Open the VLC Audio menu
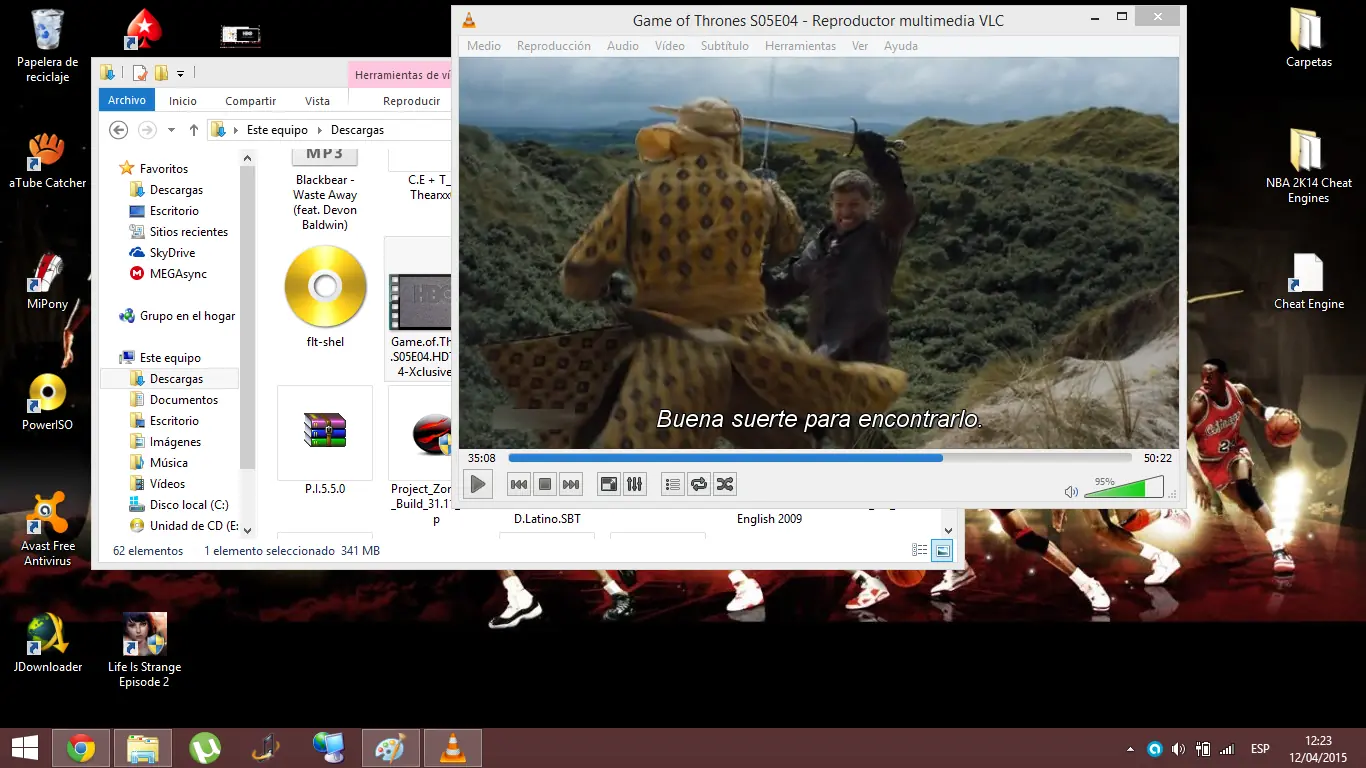 tap(623, 46)
